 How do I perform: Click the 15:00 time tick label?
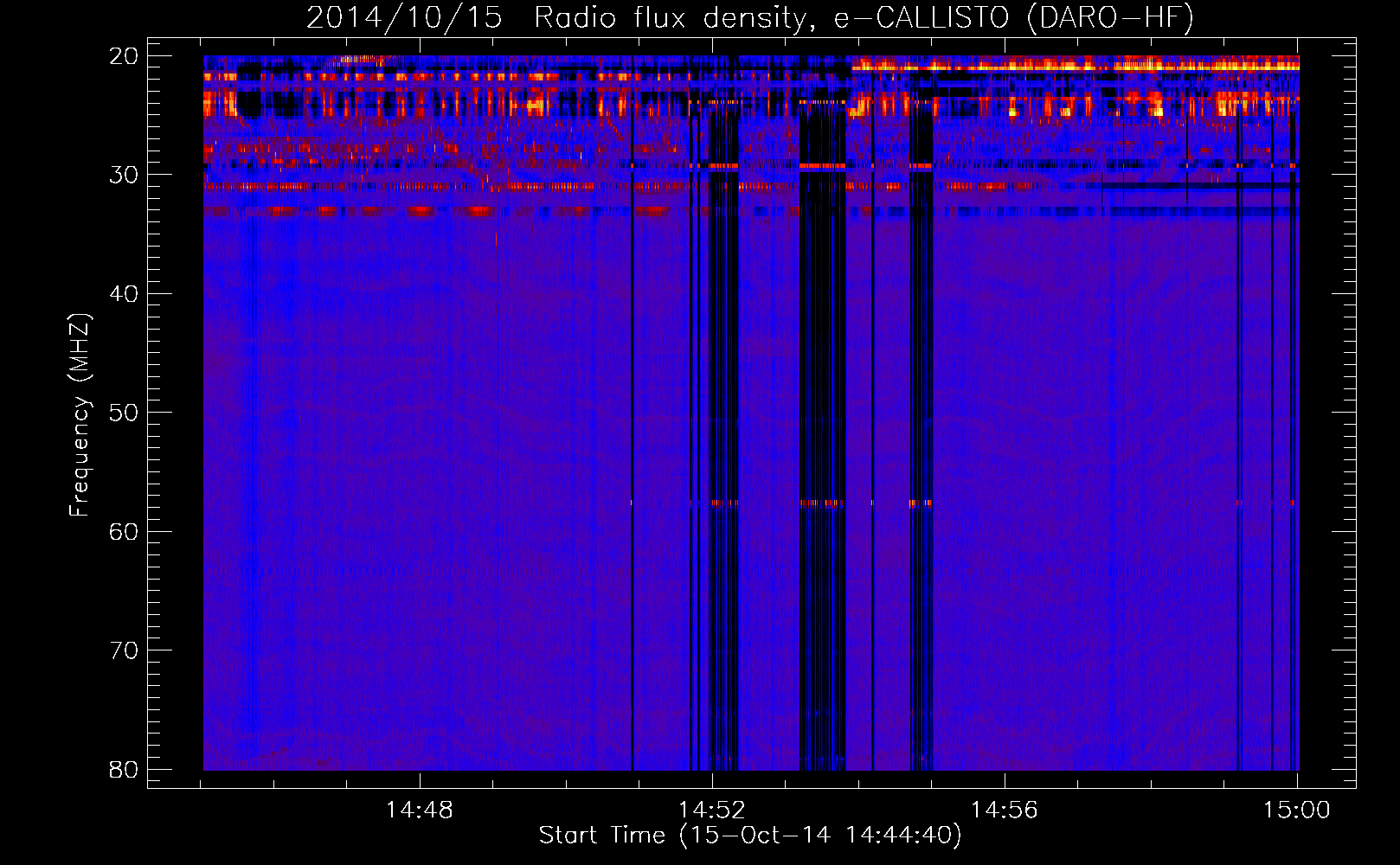click(x=1296, y=811)
